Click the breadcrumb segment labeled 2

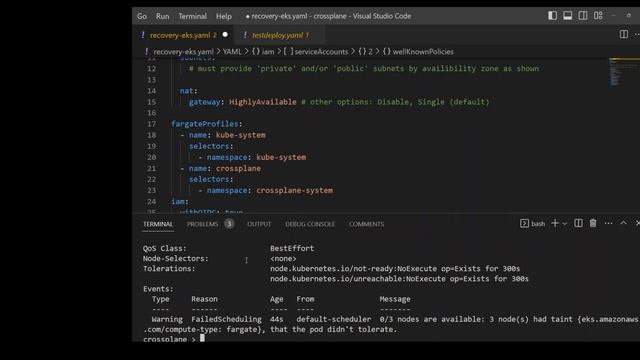coord(365,52)
